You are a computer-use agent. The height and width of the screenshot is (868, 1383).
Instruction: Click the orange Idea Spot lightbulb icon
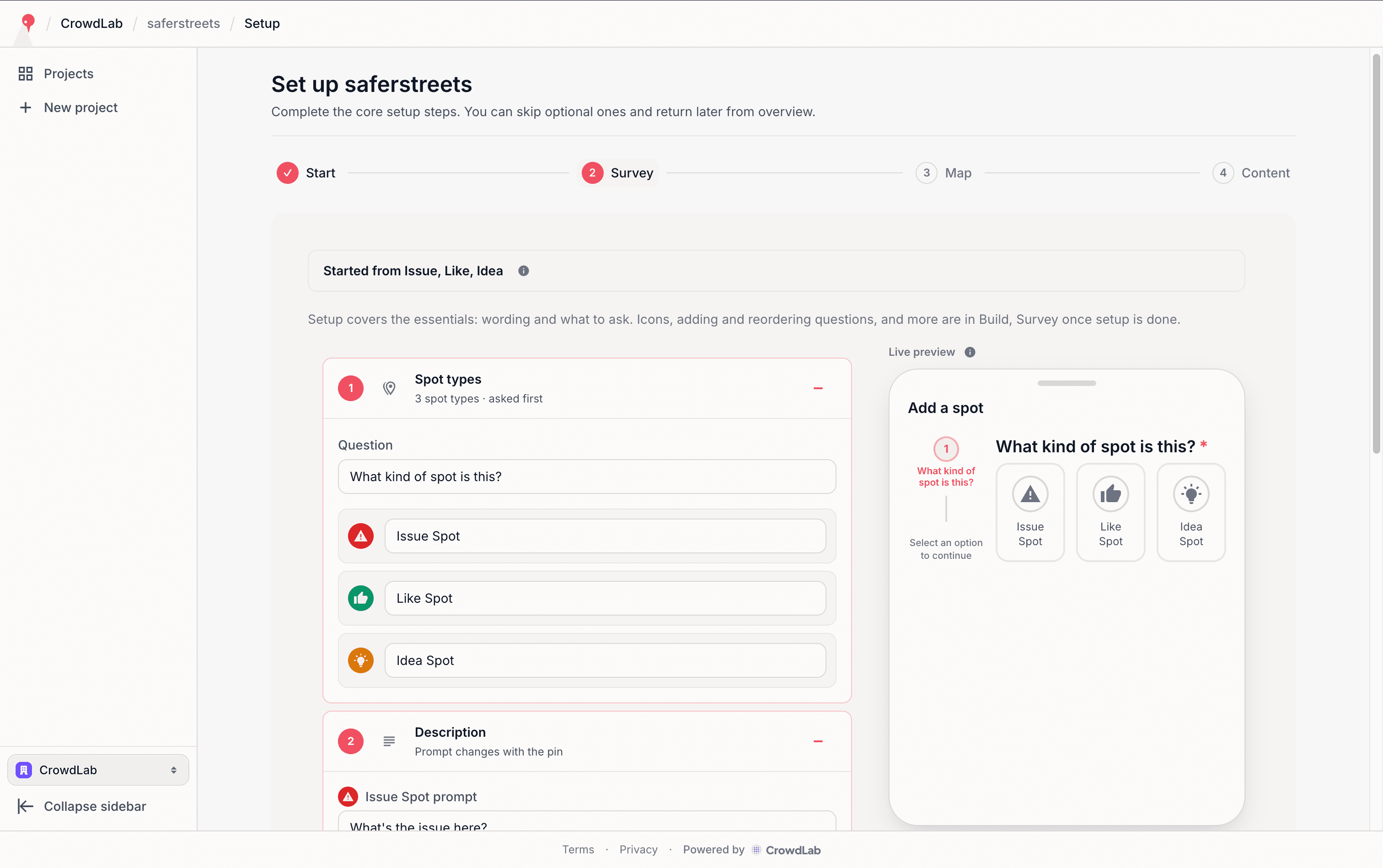tap(360, 660)
